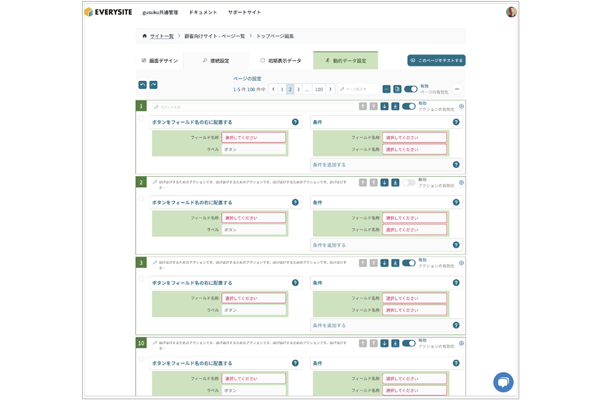Switch to the 画面デザイン tab

point(160,60)
